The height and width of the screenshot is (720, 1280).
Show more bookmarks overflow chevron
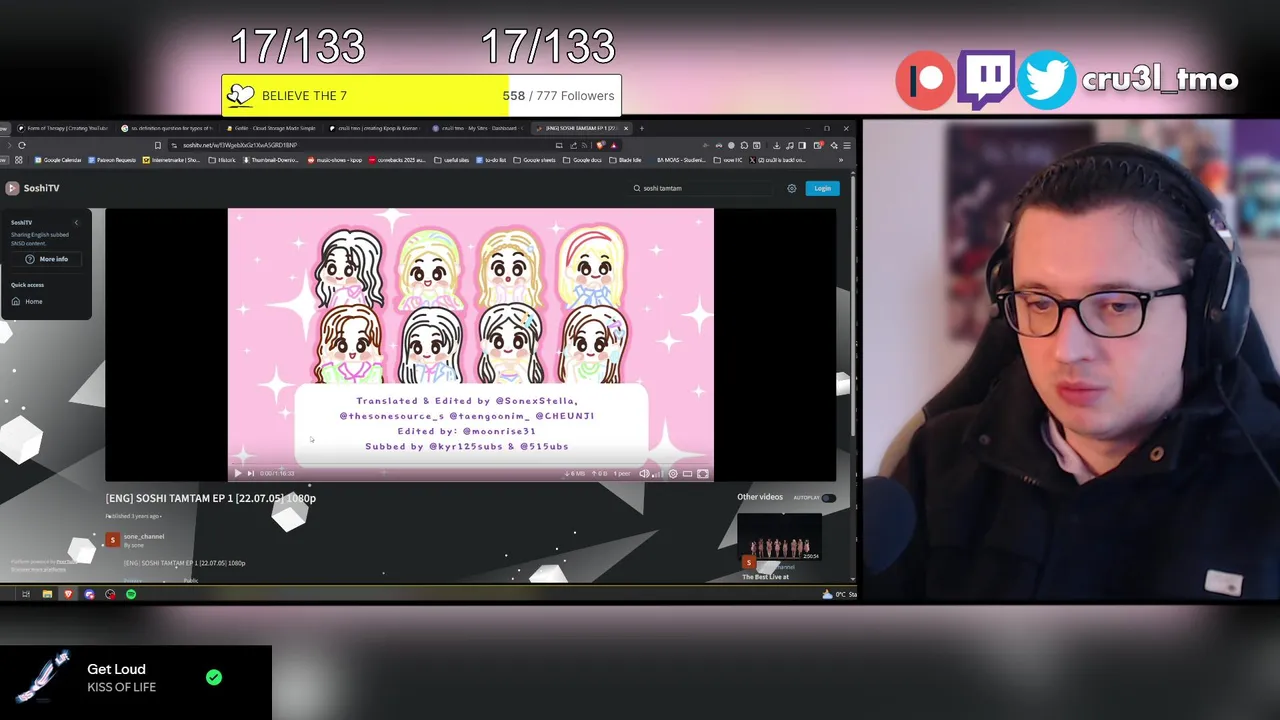841,160
